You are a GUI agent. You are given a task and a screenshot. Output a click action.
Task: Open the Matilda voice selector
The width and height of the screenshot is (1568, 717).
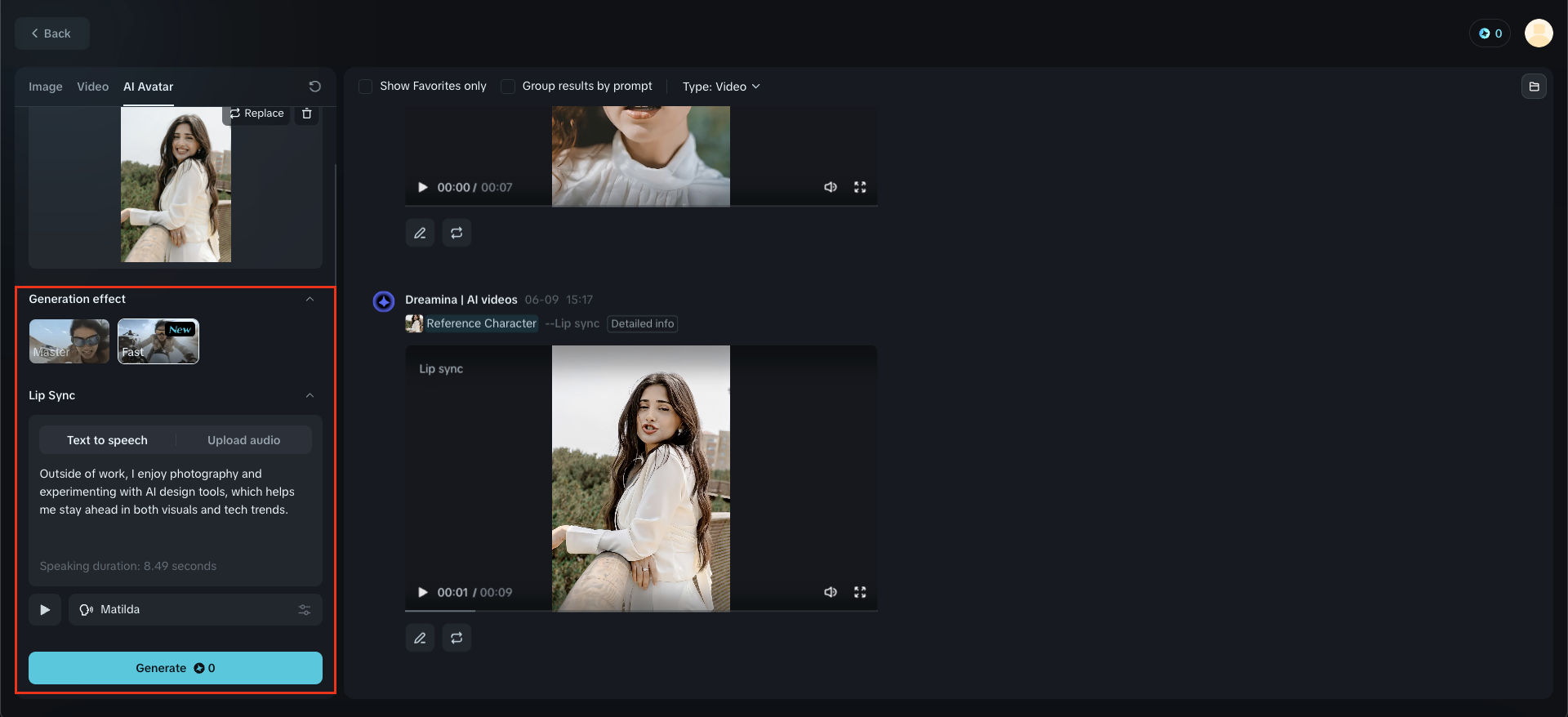[x=195, y=610]
